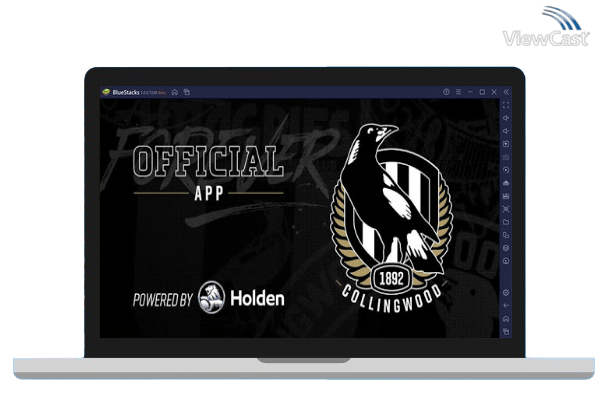Click the macro recorder sidebar icon
The height and width of the screenshot is (414, 602).
point(506,170)
